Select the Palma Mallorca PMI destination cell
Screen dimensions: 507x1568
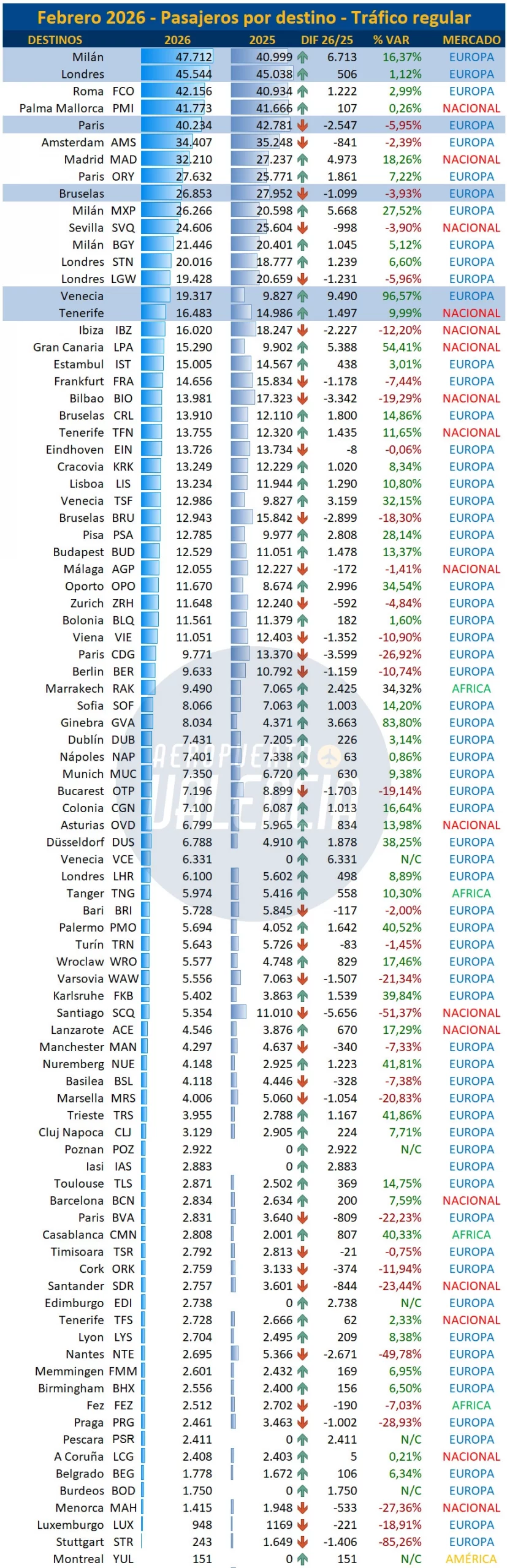[77, 108]
